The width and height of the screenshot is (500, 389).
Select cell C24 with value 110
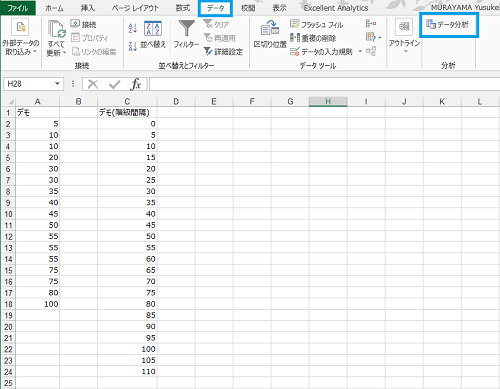tap(127, 372)
